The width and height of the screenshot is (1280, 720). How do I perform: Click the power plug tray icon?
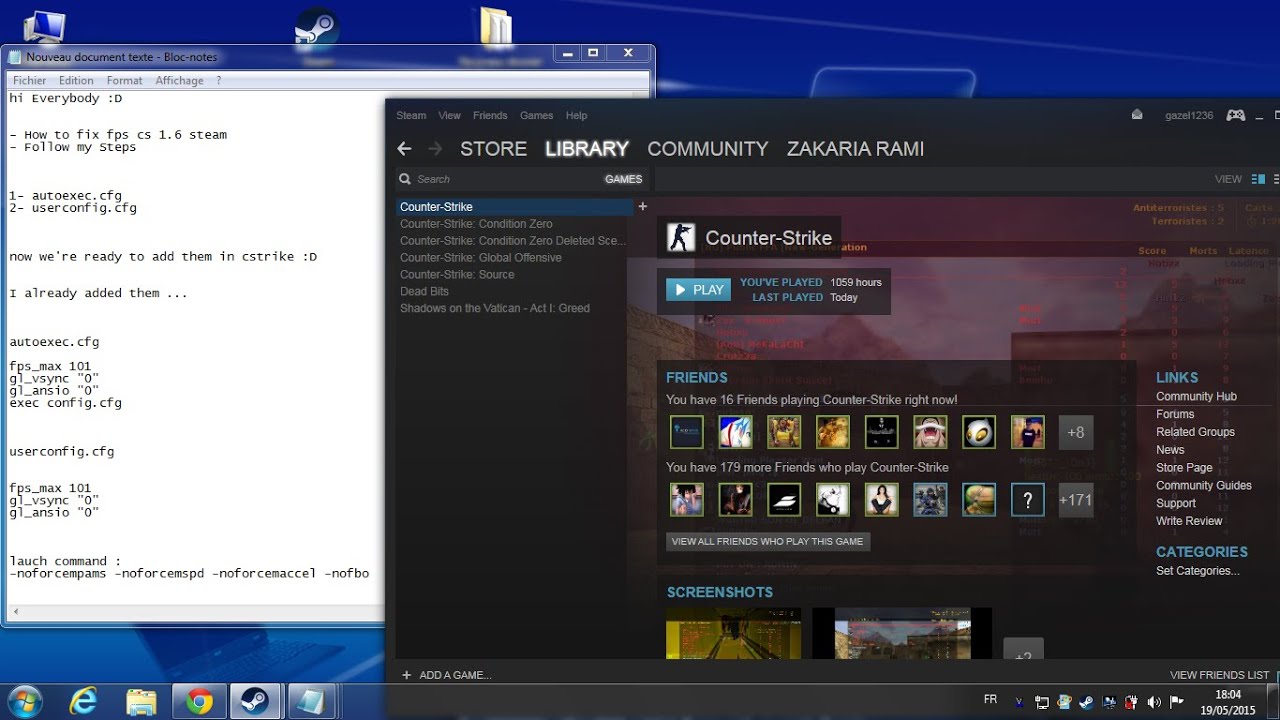click(x=1131, y=702)
